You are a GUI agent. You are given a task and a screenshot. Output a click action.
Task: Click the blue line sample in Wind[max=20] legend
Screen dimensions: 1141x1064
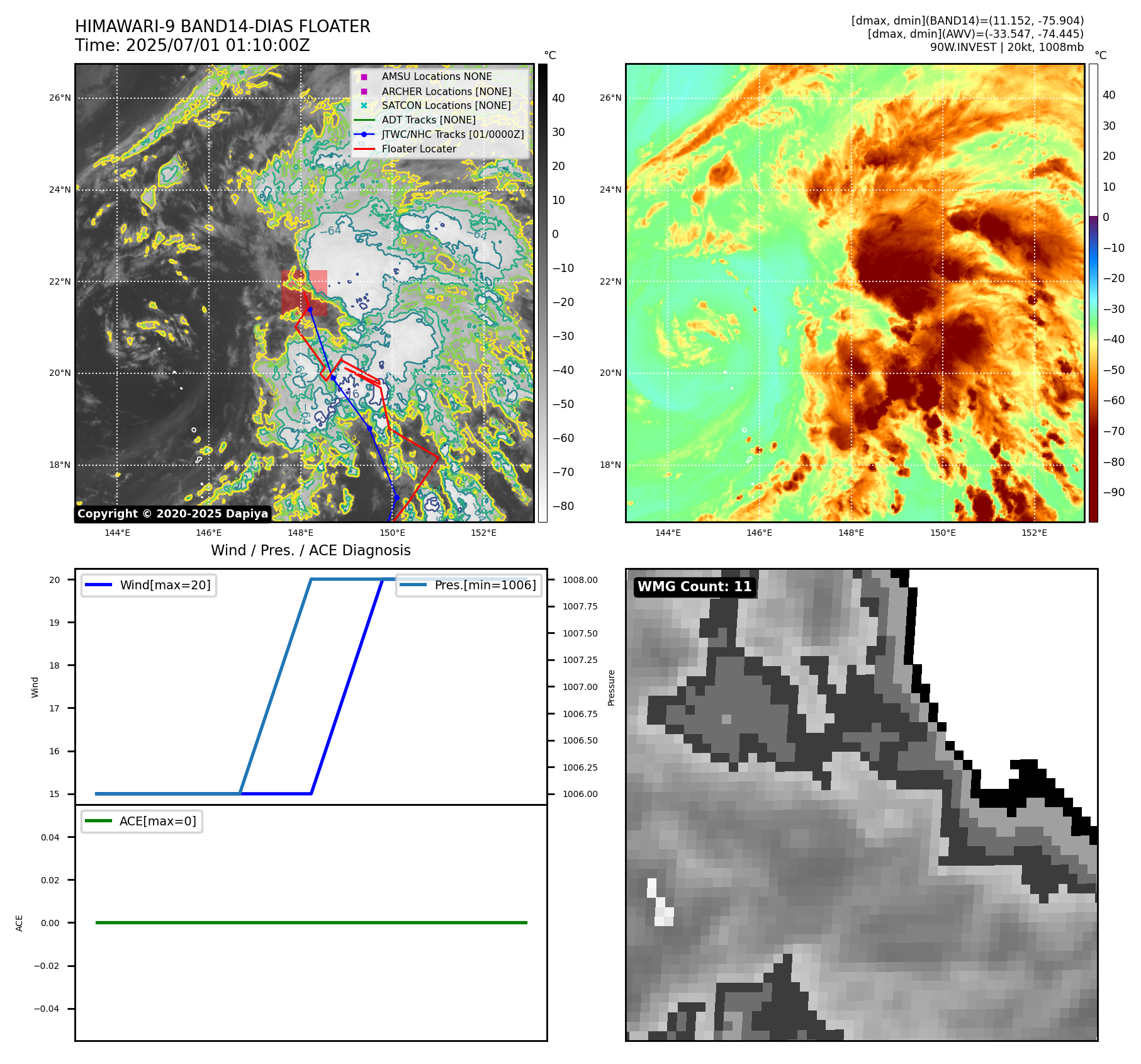pos(98,585)
